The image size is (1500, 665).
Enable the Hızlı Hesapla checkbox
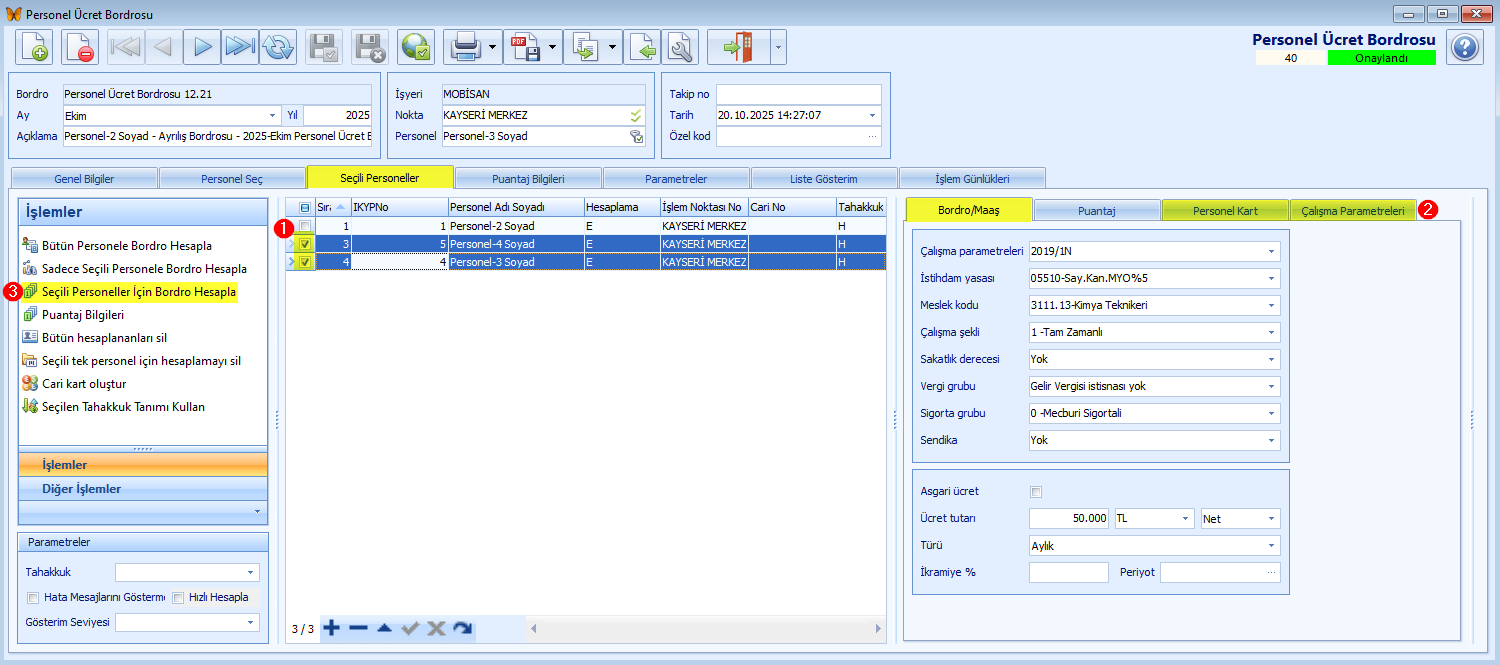[178, 598]
